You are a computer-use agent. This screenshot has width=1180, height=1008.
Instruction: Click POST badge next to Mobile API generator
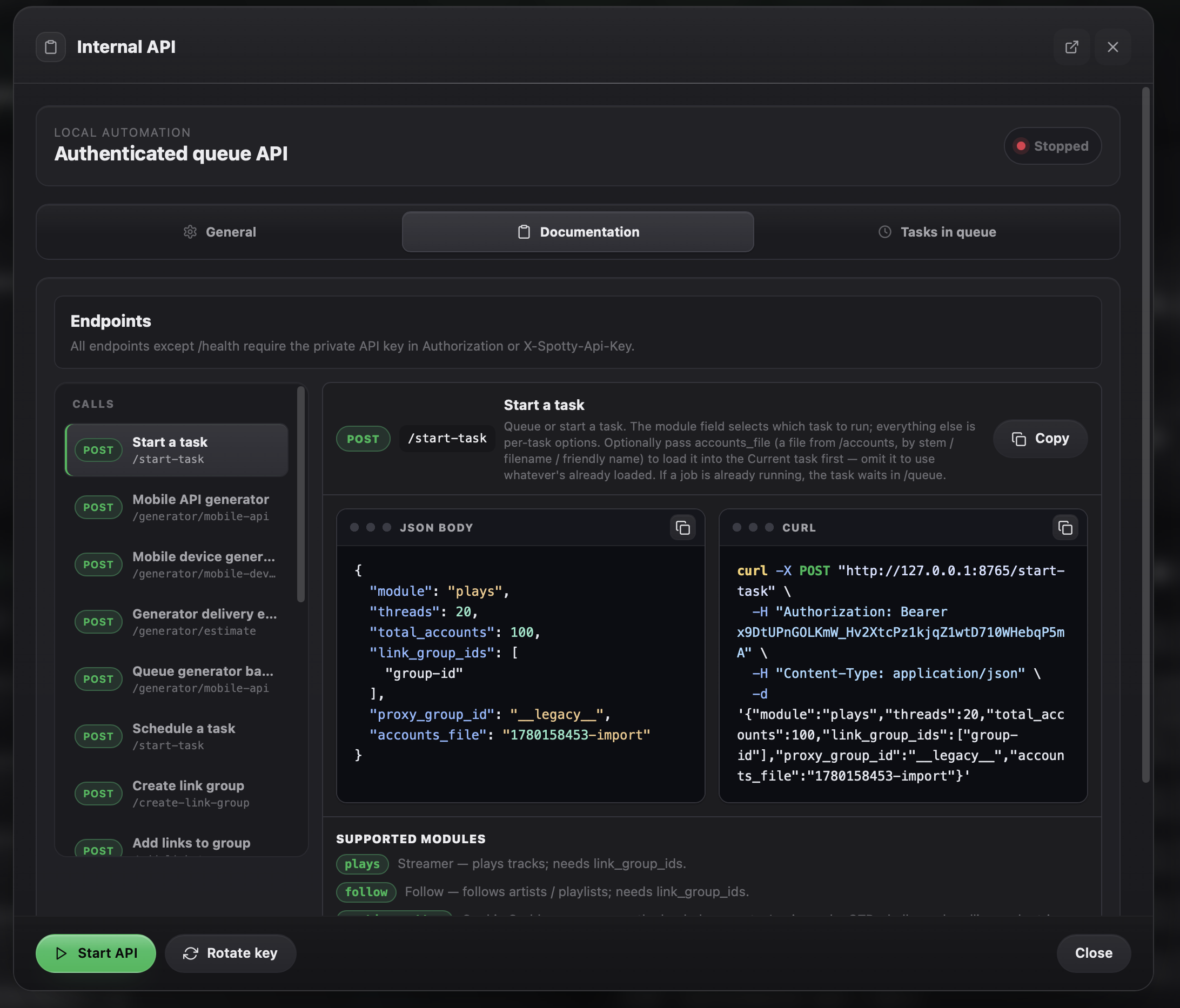98,507
